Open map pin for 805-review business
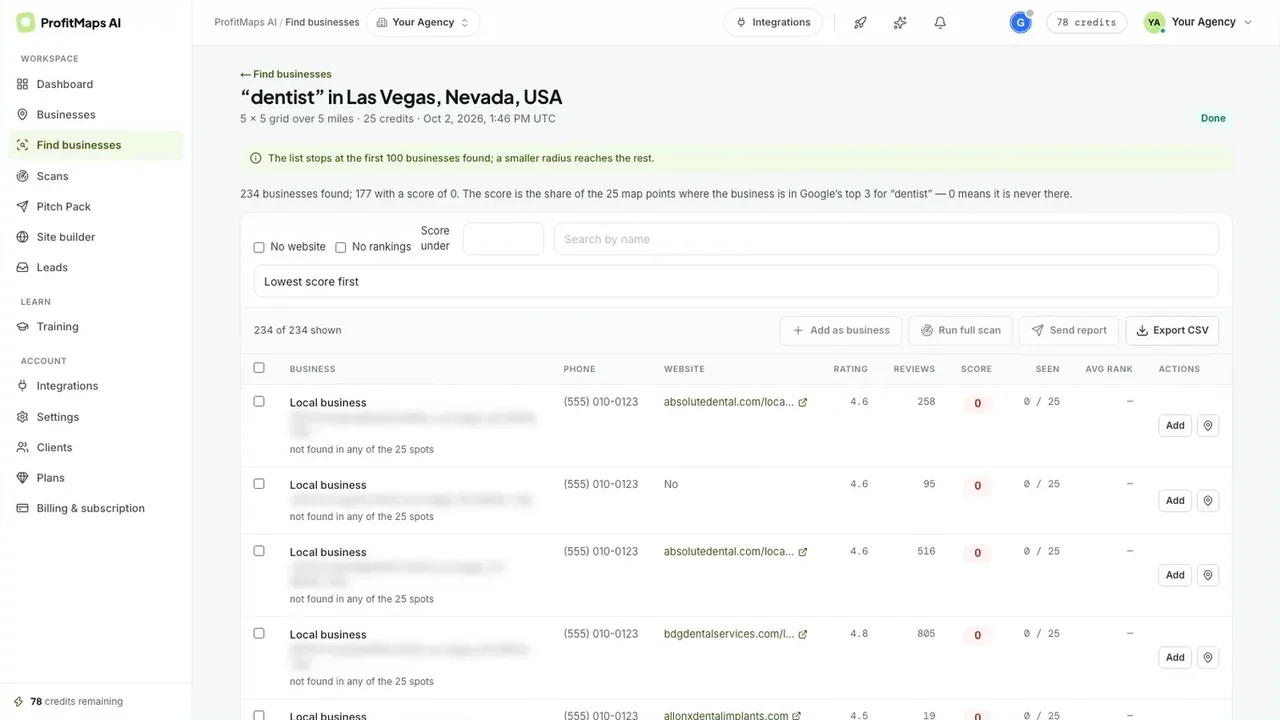The width and height of the screenshot is (1280, 720). coord(1208,657)
